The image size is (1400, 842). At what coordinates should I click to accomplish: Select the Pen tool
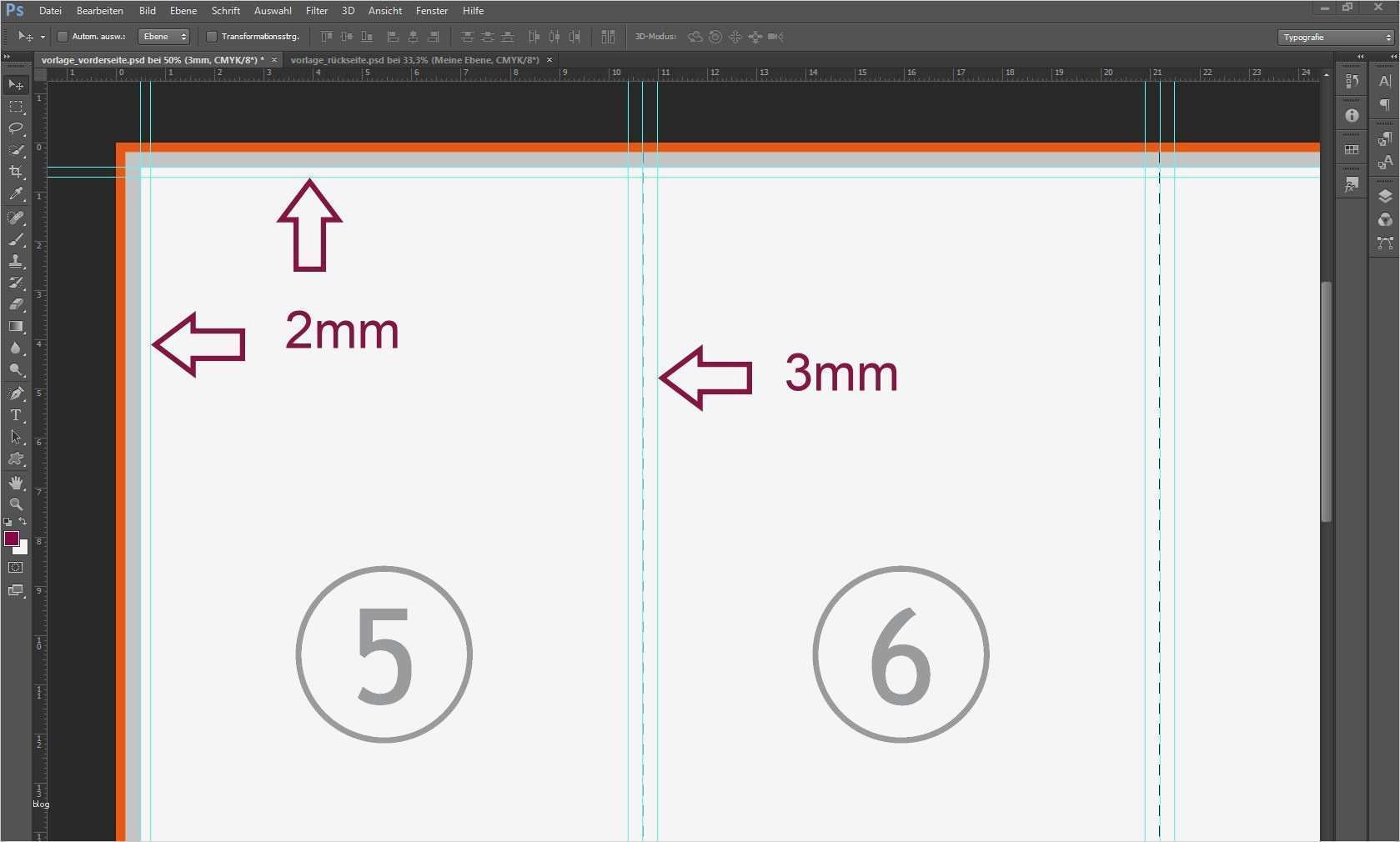[x=16, y=393]
